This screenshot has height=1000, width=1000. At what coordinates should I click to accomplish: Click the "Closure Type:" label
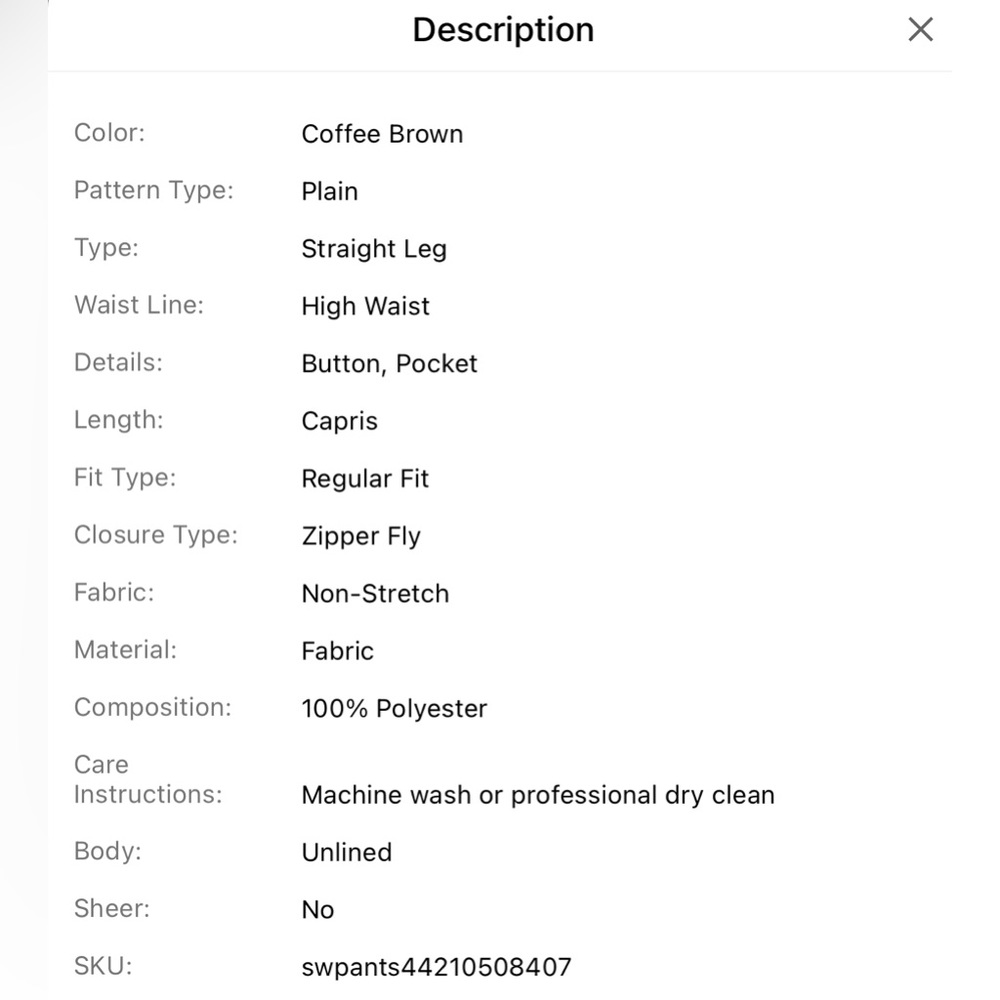[x=156, y=535]
